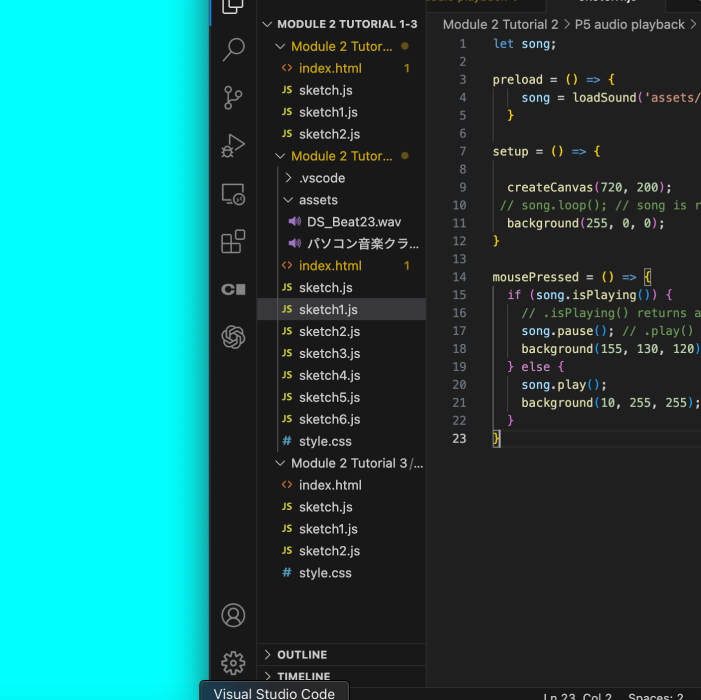This screenshot has width=701, height=700.
Task: Click the background(255, 0, 0) line
Action: coord(586,223)
